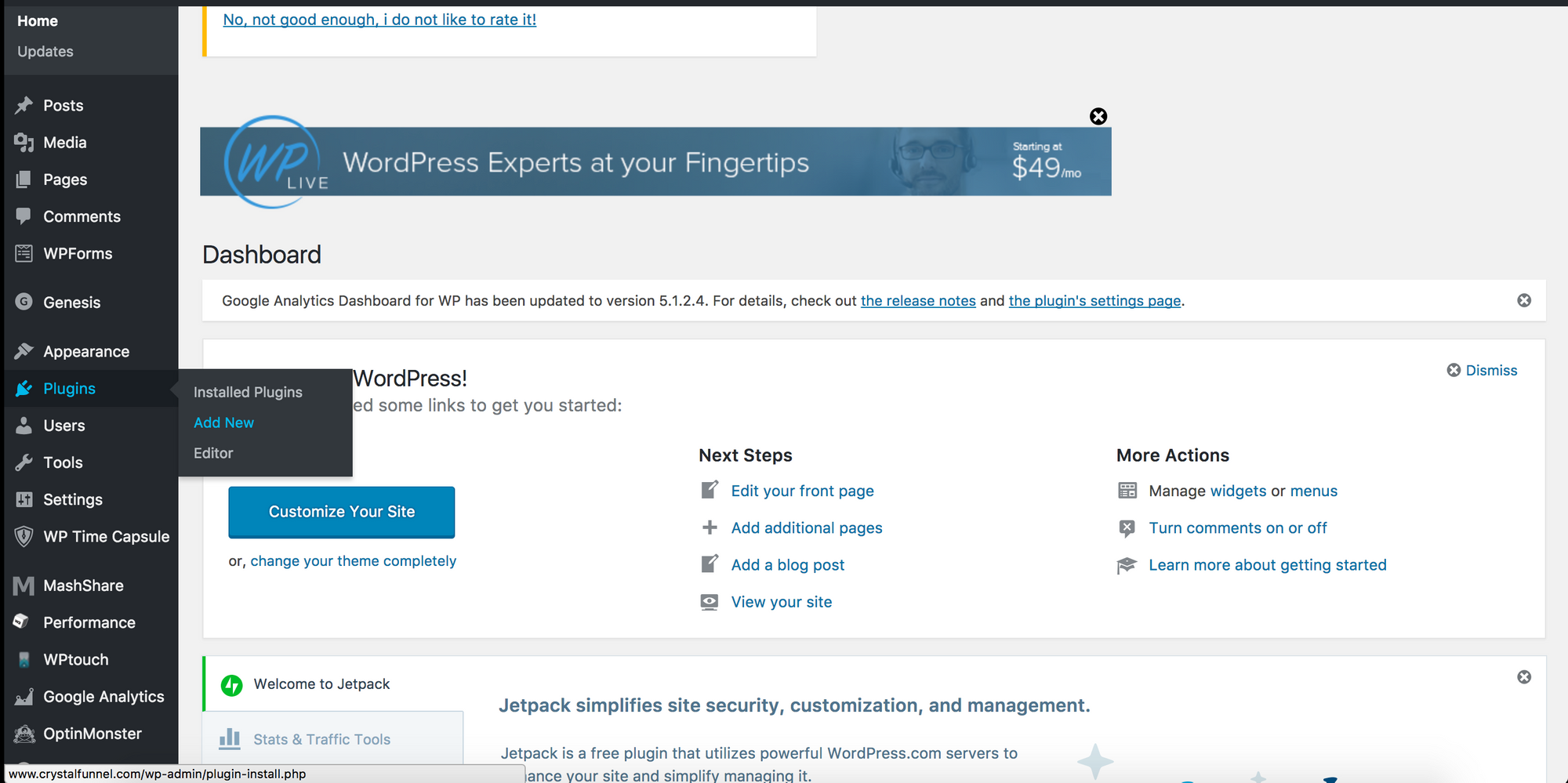Click the Add a blog post link
The height and width of the screenshot is (783, 1568).
coord(787,565)
